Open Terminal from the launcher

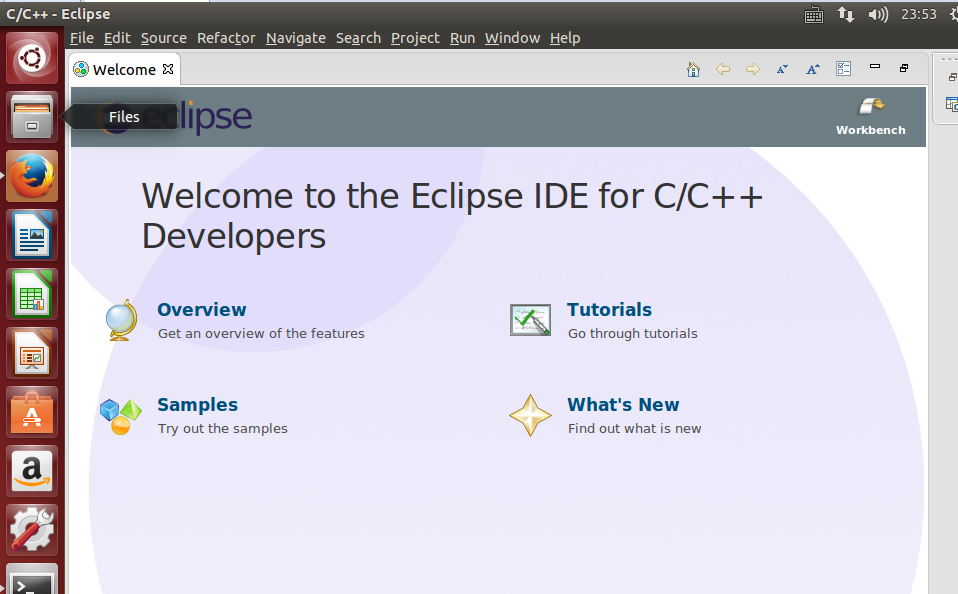32,579
